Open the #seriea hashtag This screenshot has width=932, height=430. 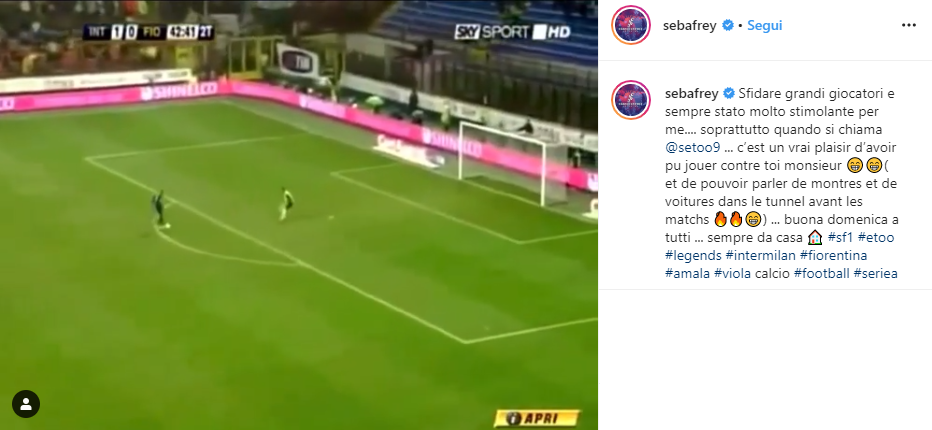point(876,274)
